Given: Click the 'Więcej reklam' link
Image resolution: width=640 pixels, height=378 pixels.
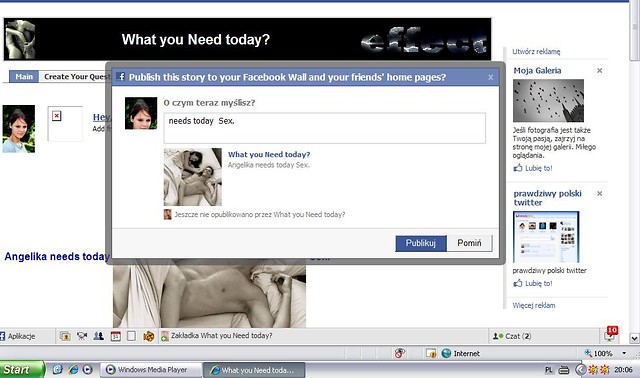Looking at the screenshot, I should [x=534, y=305].
